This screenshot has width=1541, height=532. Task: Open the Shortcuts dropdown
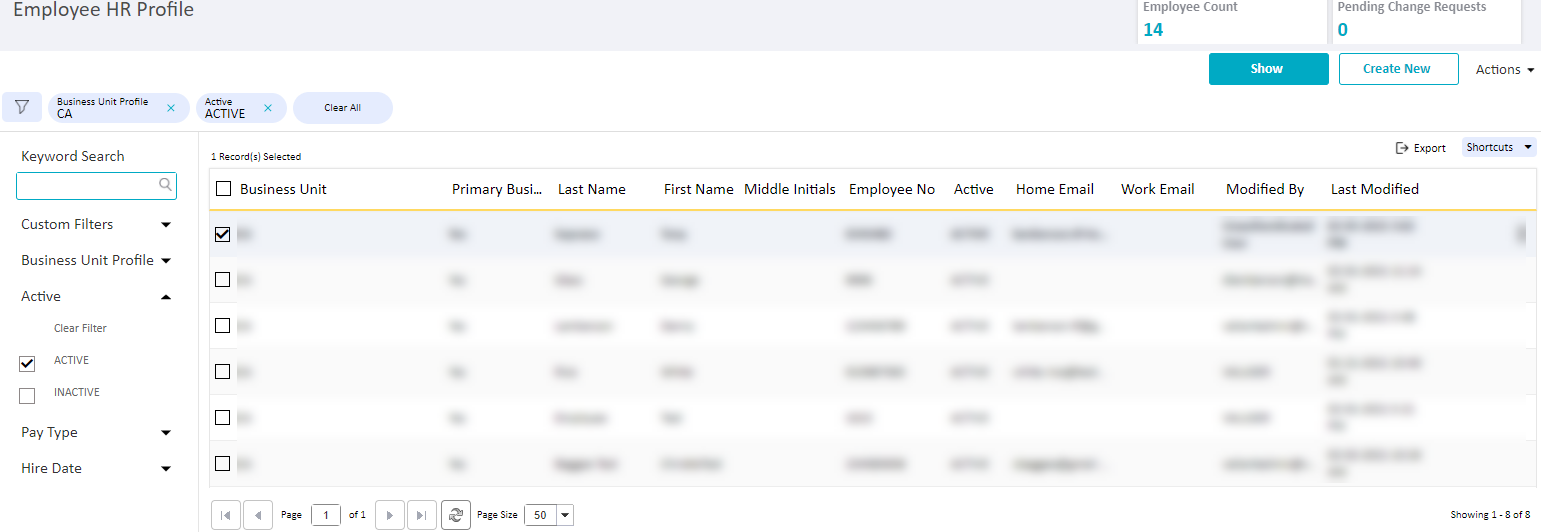pos(1499,147)
